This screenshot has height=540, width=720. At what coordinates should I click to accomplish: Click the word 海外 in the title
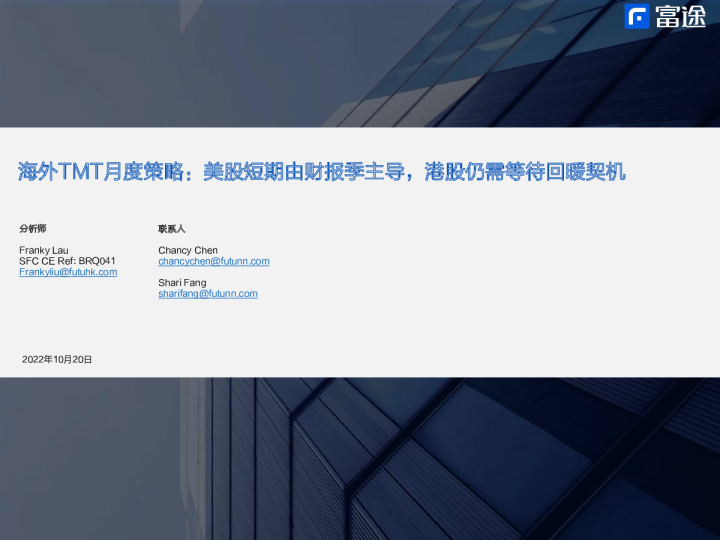pos(38,172)
